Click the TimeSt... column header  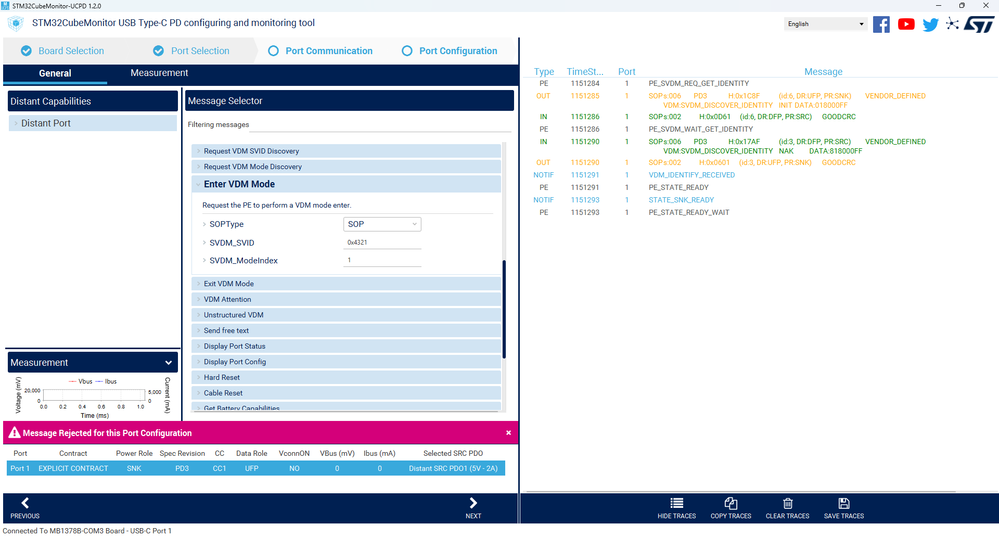584,71
